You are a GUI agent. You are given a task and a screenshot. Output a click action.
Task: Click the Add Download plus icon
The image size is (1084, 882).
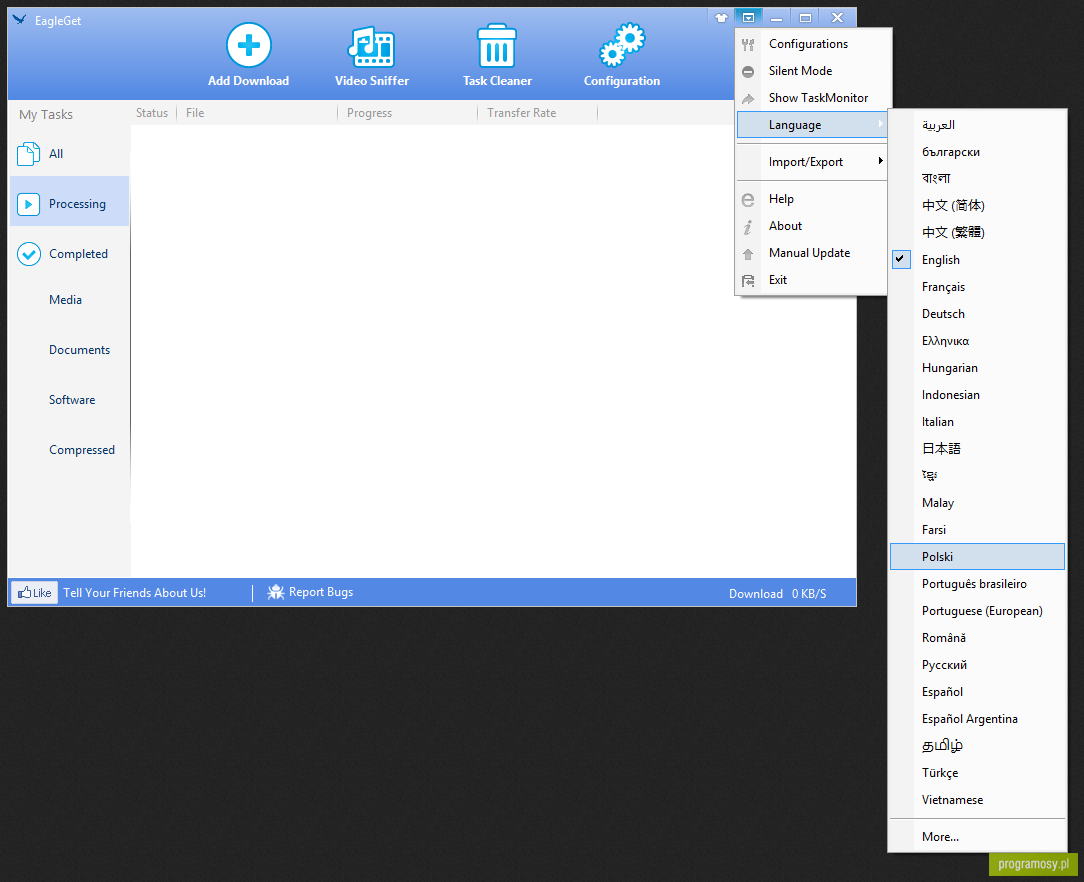(x=249, y=46)
